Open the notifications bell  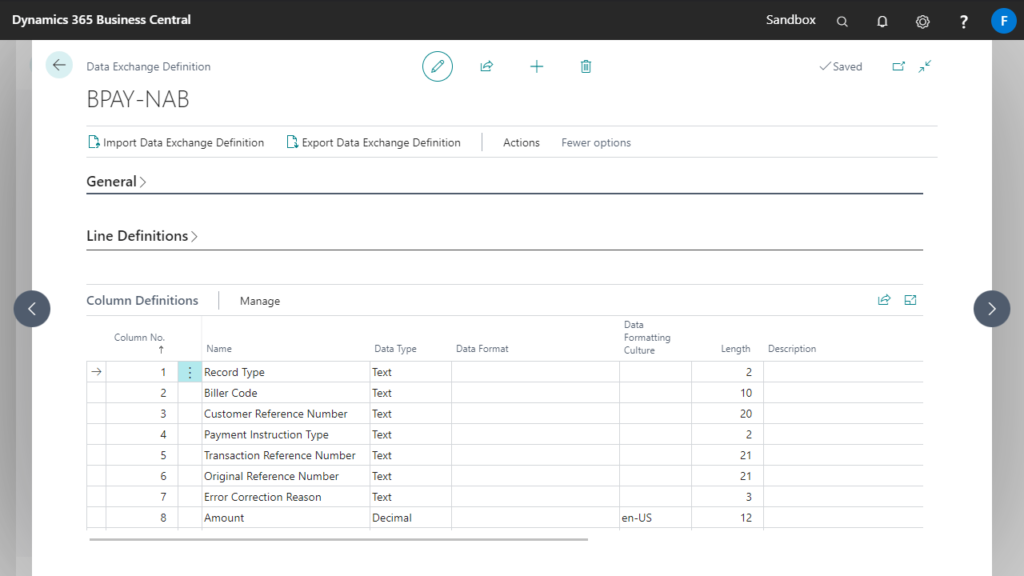(x=882, y=21)
